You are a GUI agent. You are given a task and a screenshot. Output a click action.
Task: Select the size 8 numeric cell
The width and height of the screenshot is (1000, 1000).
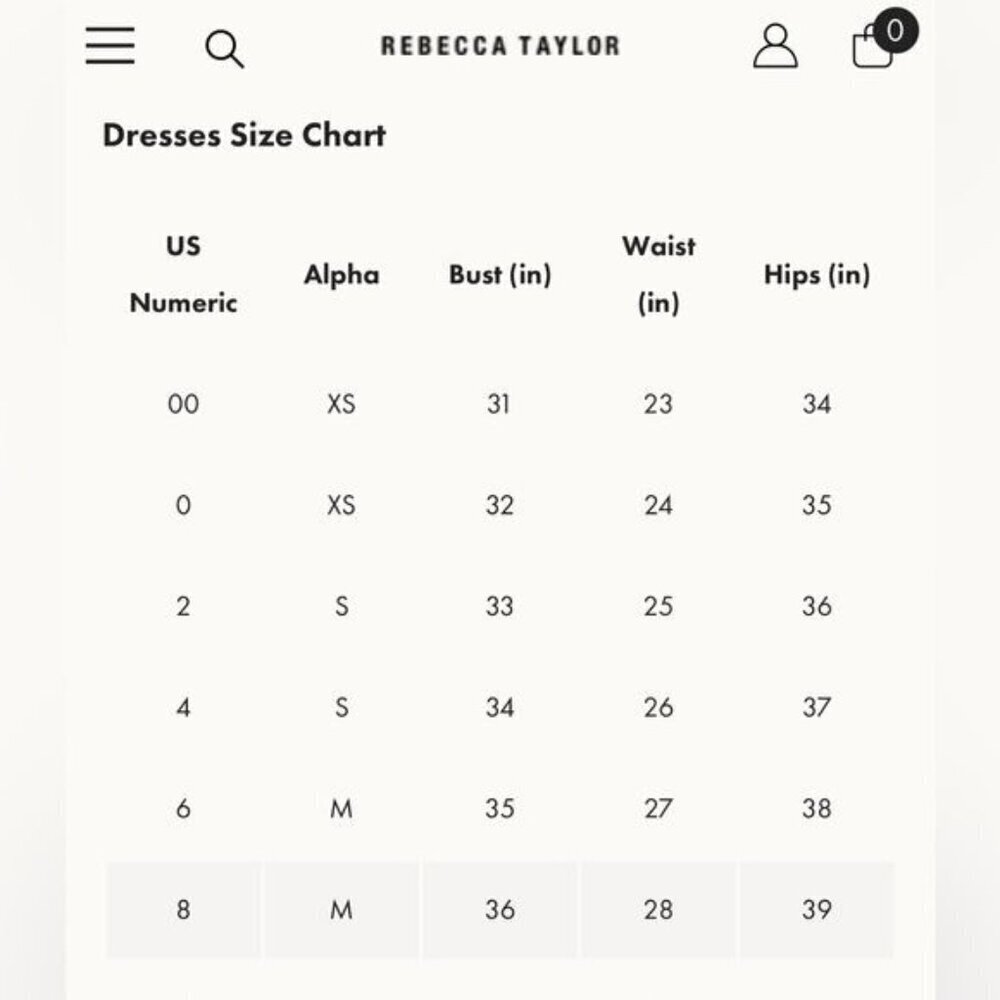click(x=183, y=909)
